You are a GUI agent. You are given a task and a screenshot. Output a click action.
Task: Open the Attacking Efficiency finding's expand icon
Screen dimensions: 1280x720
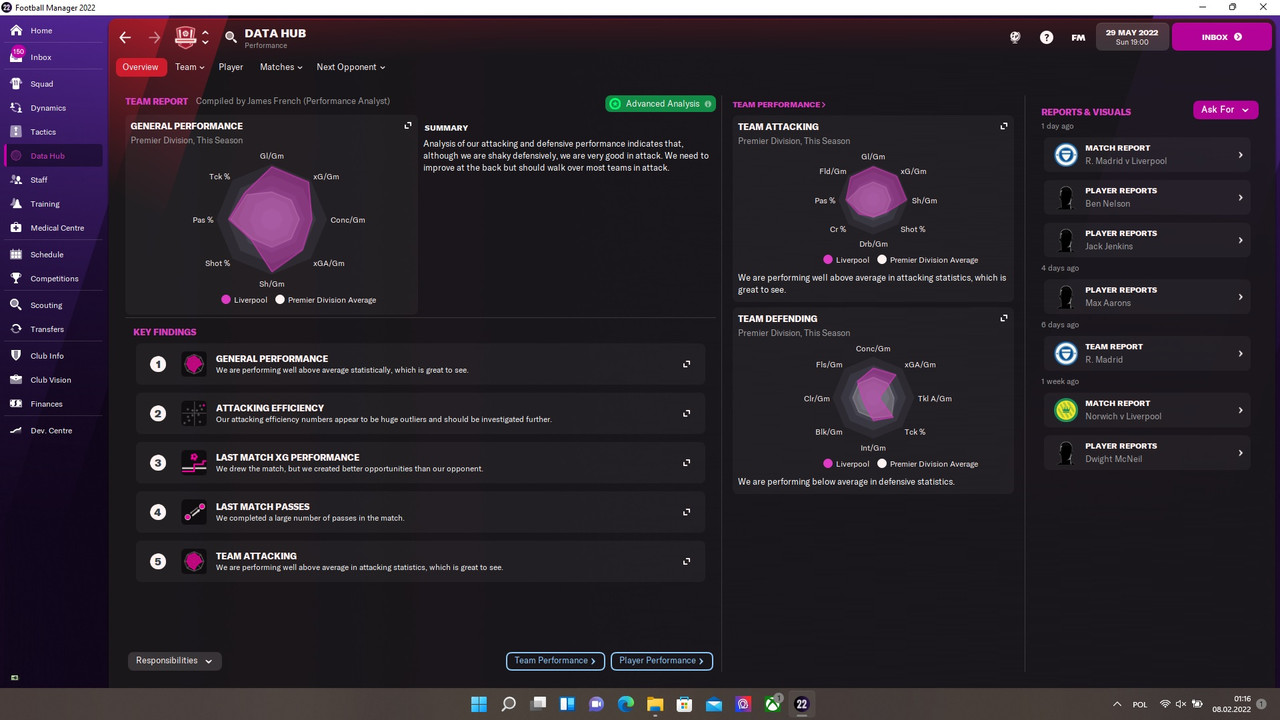click(687, 413)
